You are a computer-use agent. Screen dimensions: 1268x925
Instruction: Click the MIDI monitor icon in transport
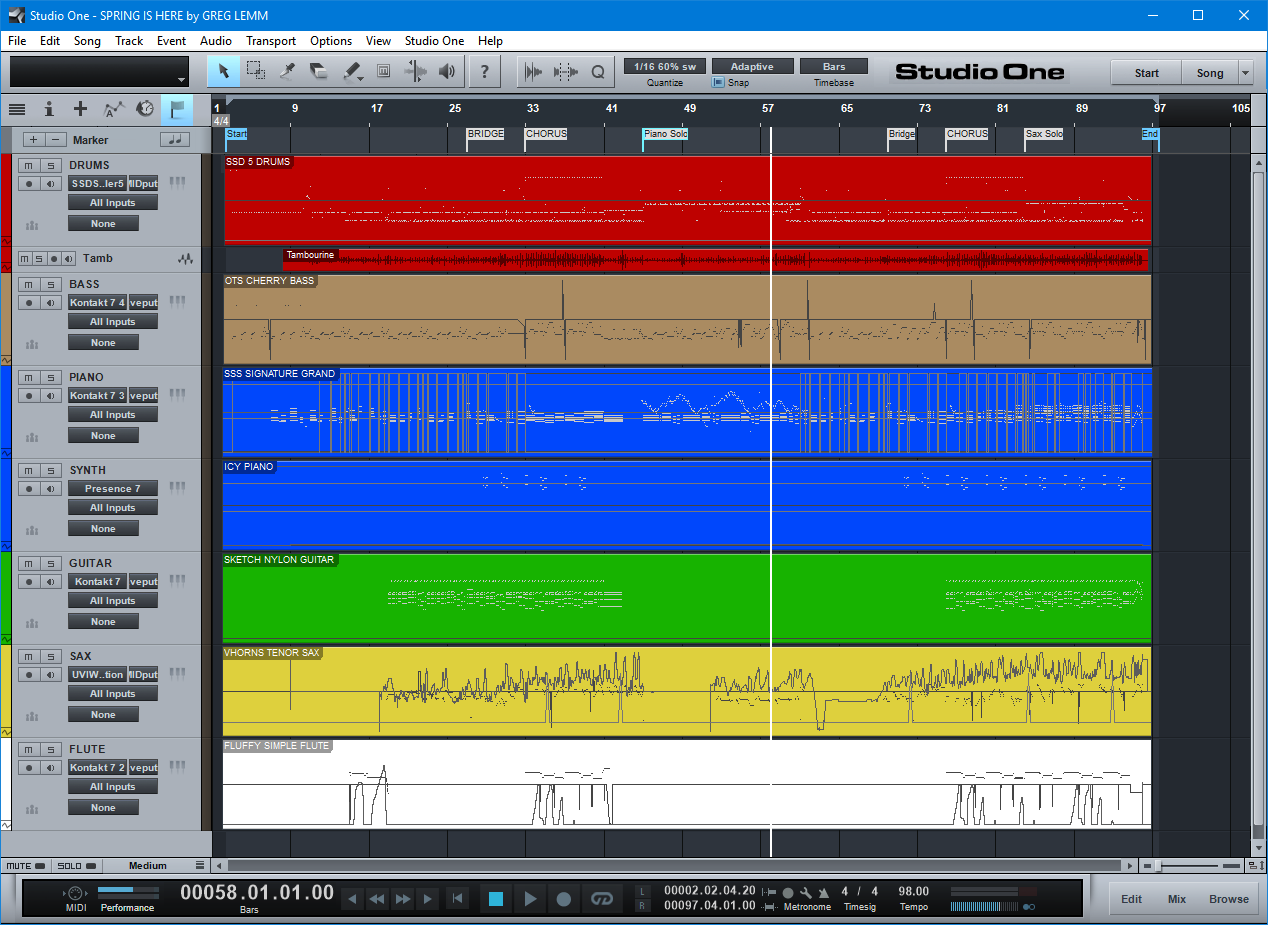[x=76, y=893]
